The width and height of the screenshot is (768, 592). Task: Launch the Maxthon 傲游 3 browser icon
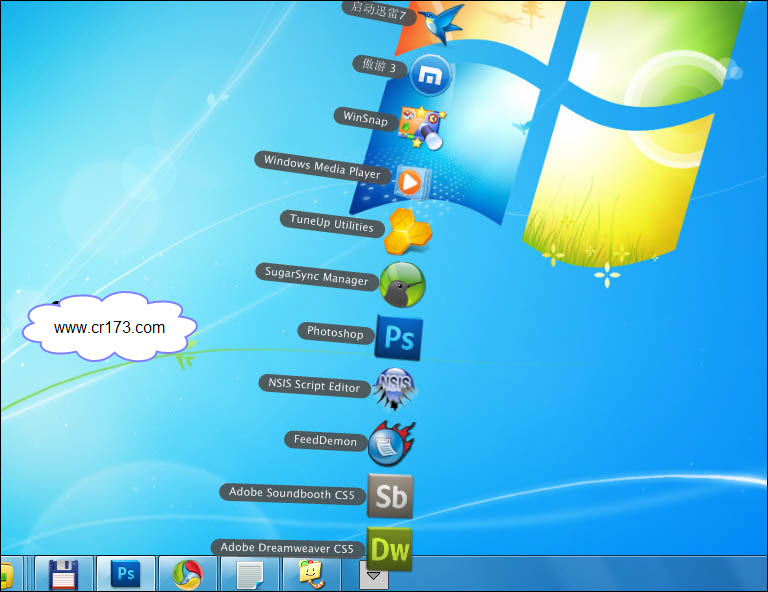pyautogui.click(x=432, y=73)
